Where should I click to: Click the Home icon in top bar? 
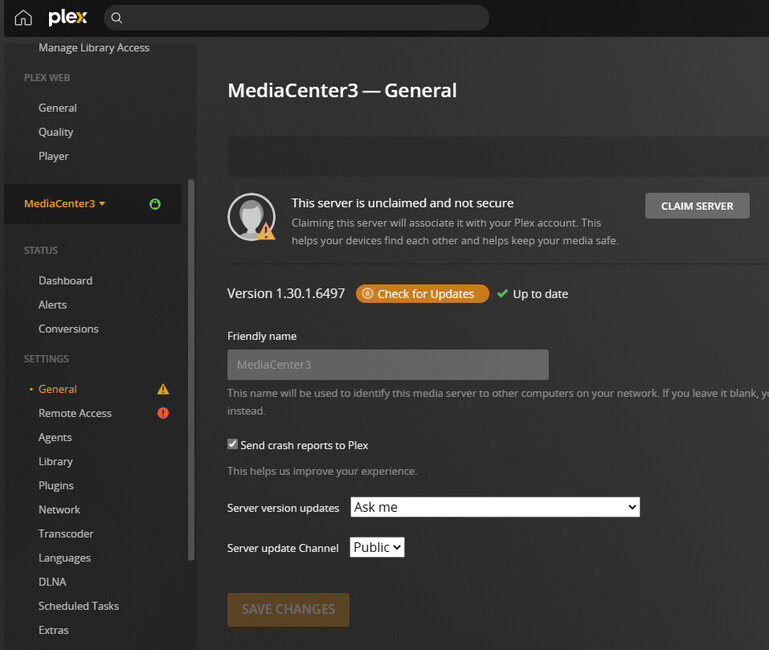tap(23, 18)
